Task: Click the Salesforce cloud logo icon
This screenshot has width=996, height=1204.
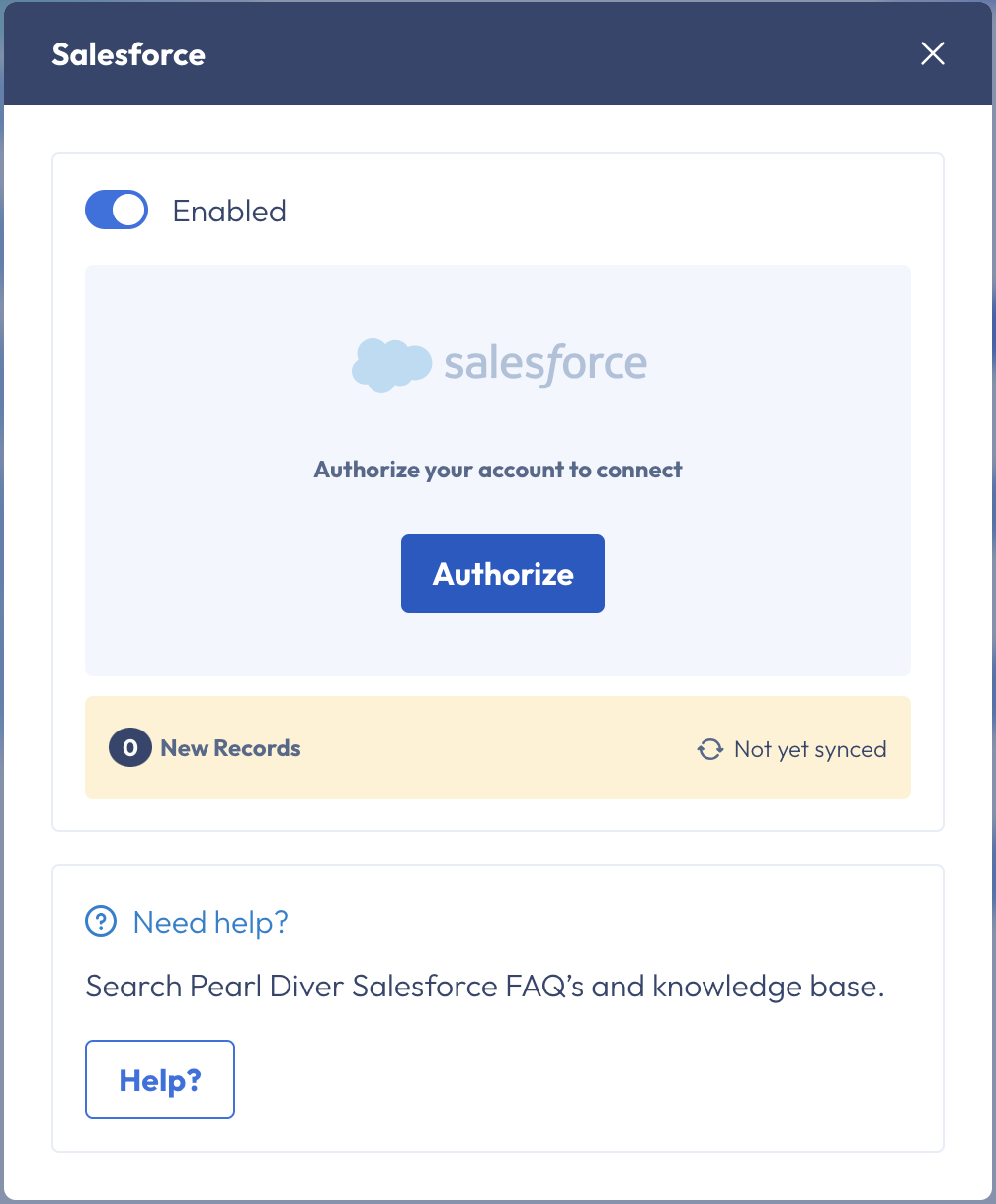Action: (x=391, y=365)
